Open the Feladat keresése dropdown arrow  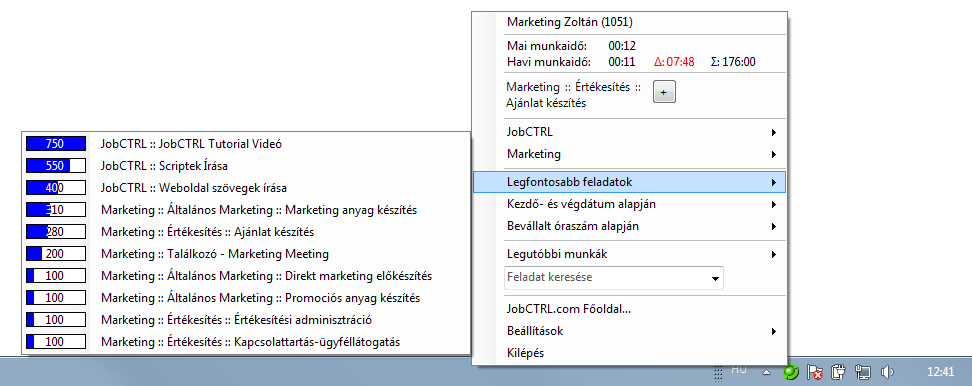715,278
